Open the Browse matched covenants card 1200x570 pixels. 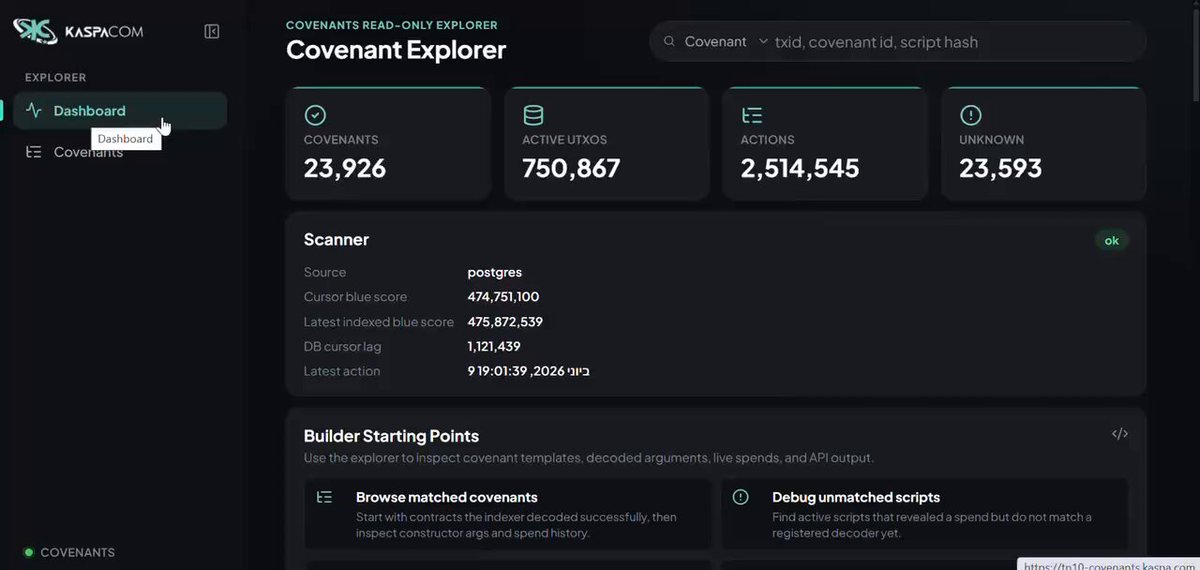pyautogui.click(x=508, y=514)
